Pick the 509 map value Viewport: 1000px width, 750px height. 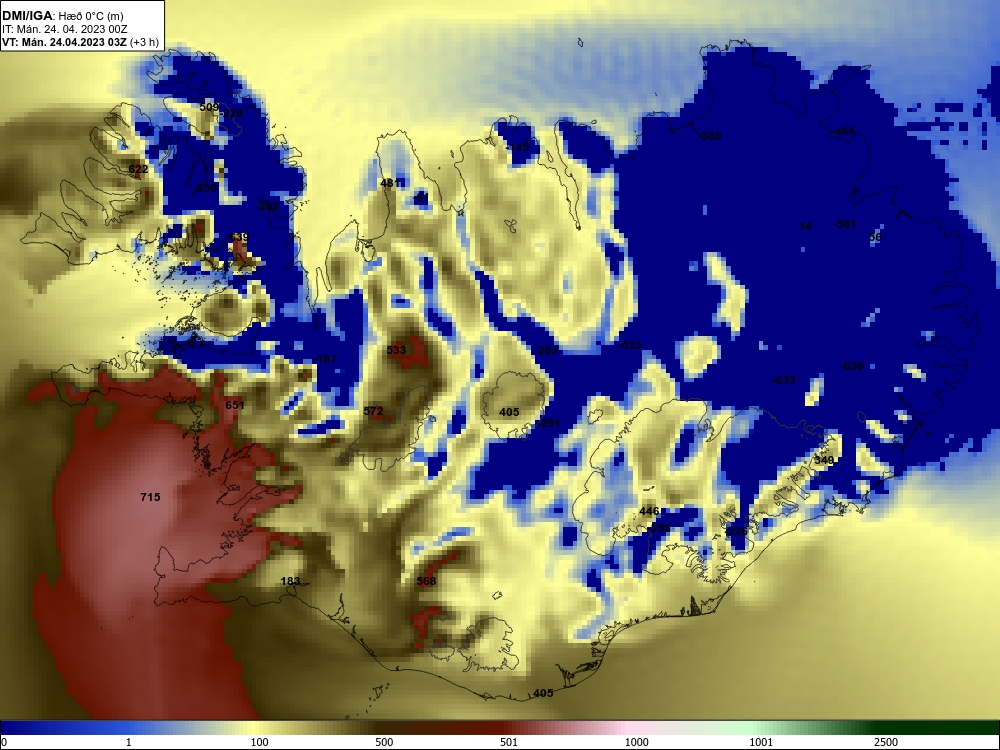click(x=209, y=107)
